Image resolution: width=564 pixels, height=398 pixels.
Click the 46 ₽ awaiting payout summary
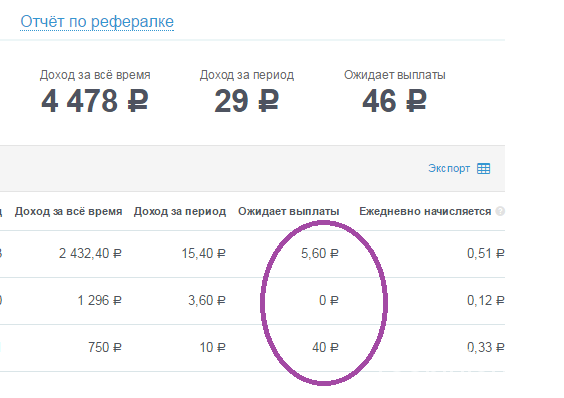(395, 101)
